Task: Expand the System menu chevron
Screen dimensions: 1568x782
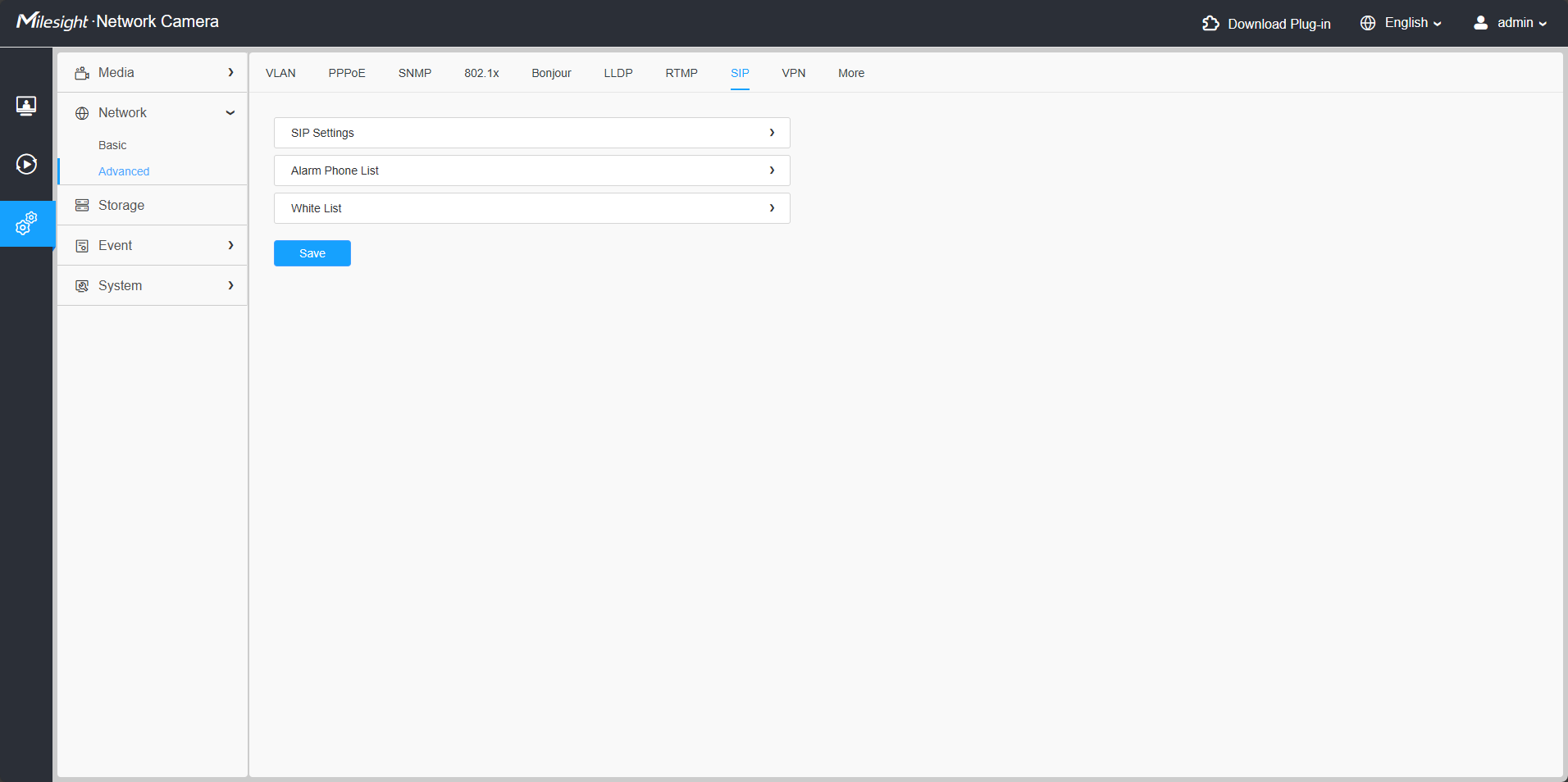Action: pos(231,285)
